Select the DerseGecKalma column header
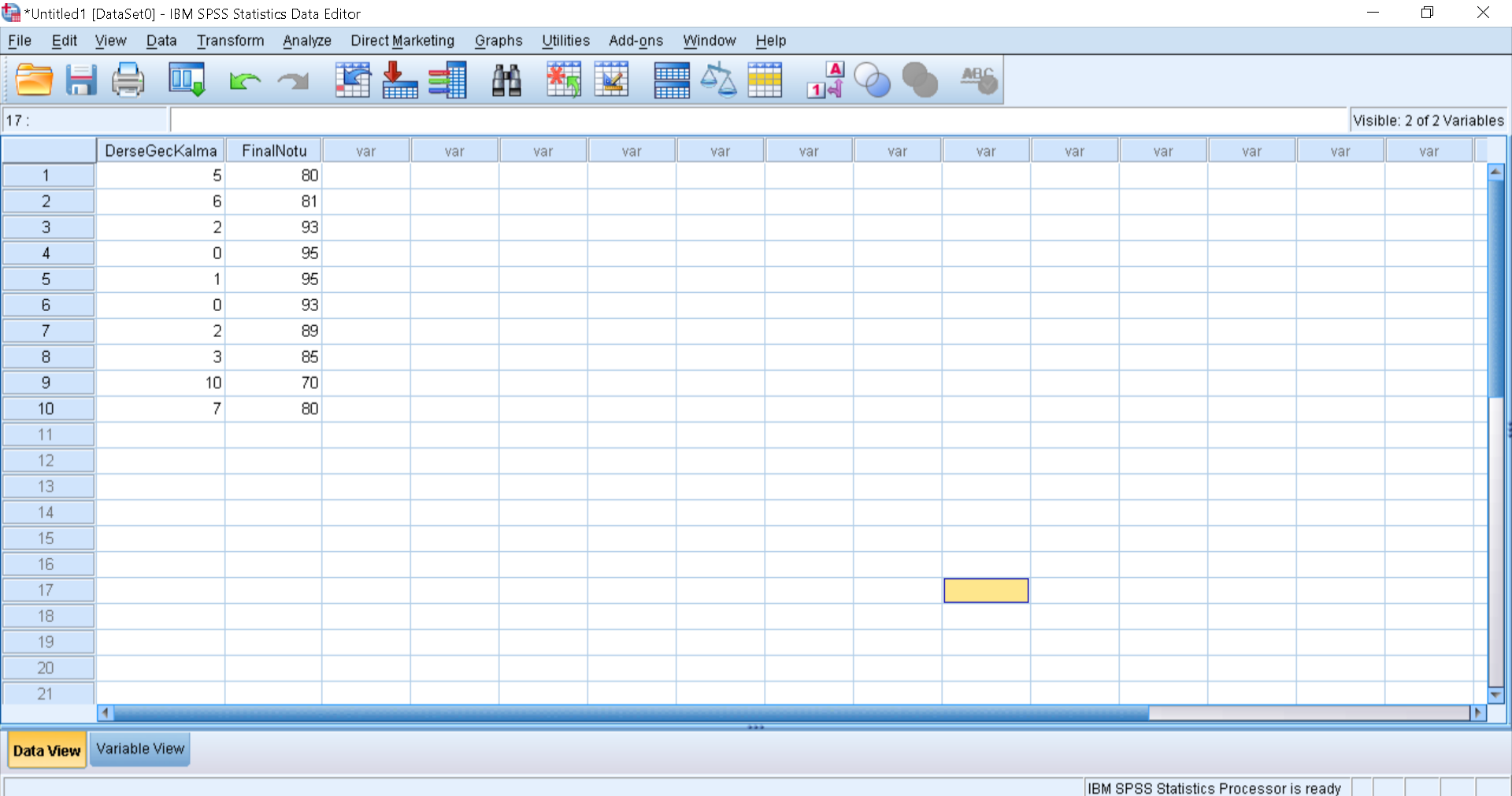This screenshot has height=796, width=1512. pyautogui.click(x=161, y=150)
